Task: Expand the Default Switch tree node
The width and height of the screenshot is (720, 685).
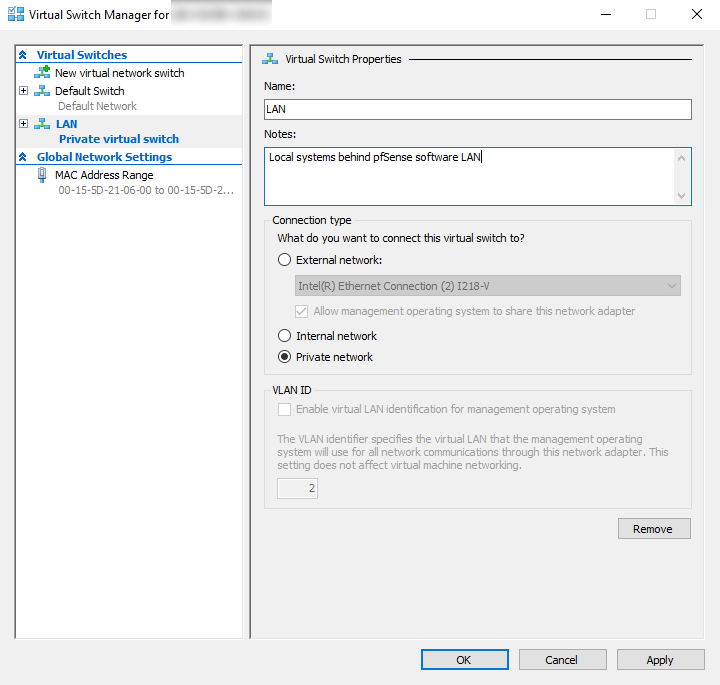Action: click(x=24, y=91)
